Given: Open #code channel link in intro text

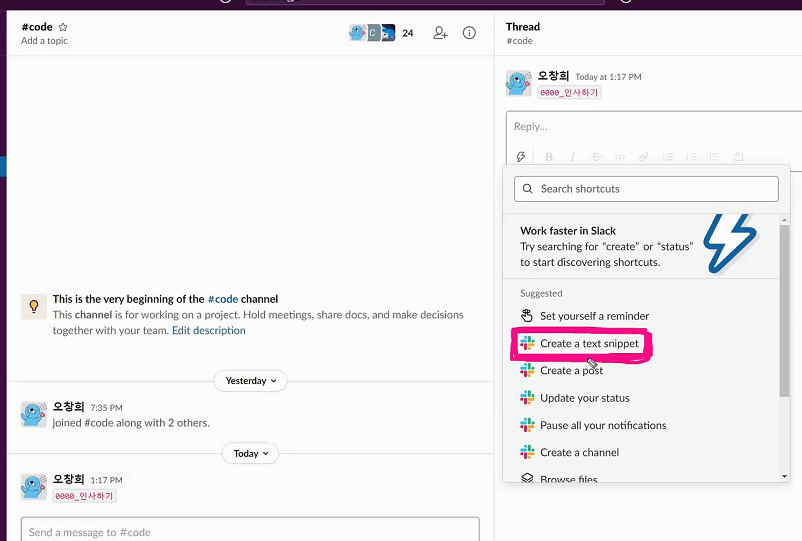Looking at the screenshot, I should [223, 299].
